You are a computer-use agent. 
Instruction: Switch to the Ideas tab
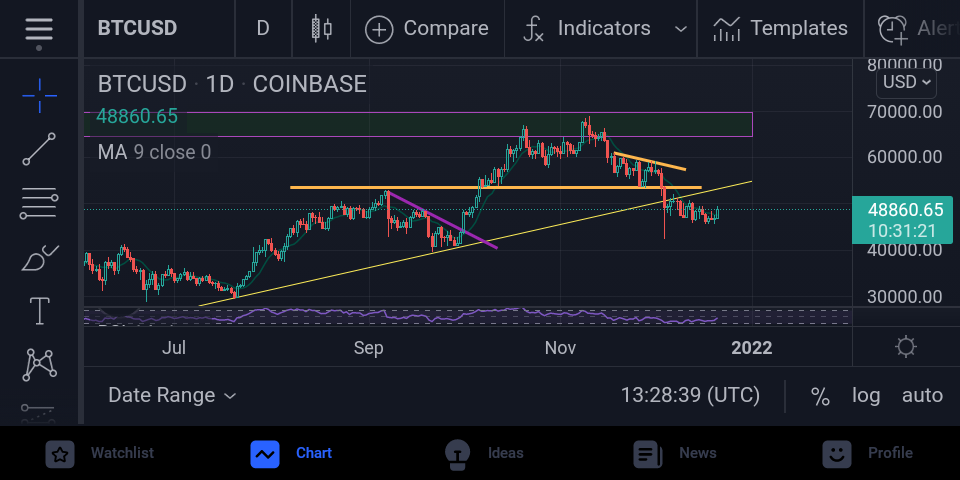pyautogui.click(x=484, y=453)
